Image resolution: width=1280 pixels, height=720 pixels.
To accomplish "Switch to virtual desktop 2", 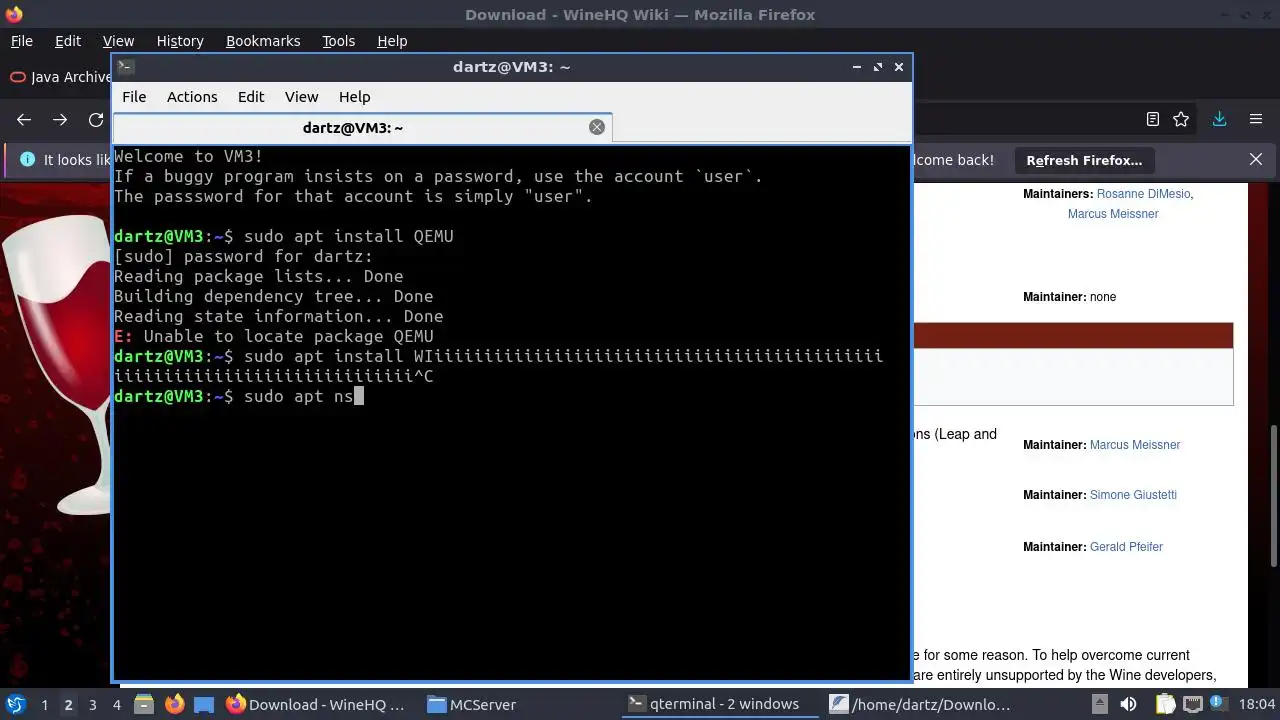I will (68, 705).
